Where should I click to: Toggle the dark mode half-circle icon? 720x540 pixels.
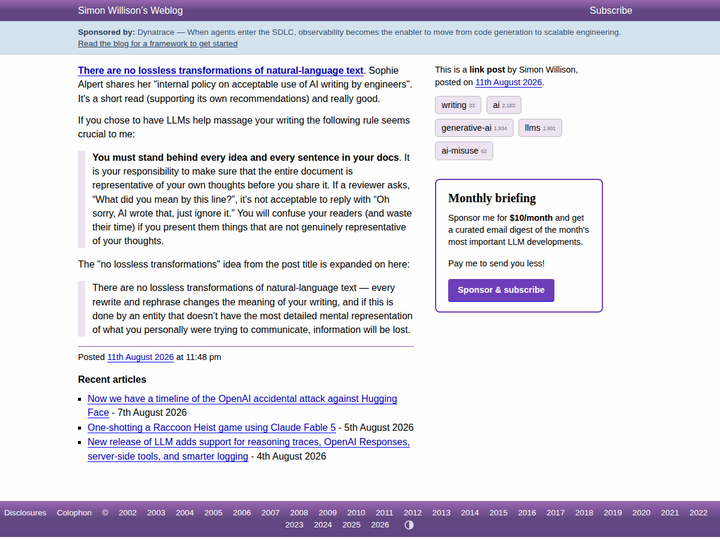pos(409,525)
